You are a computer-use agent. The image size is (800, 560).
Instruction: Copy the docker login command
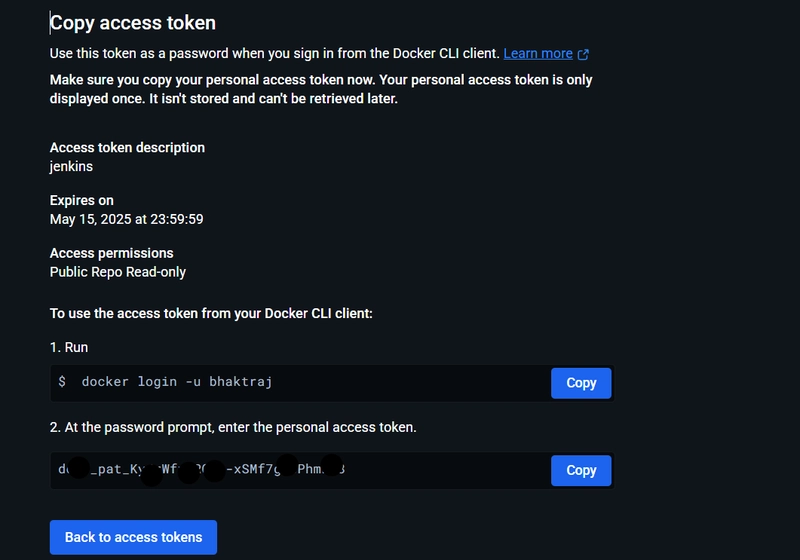tap(581, 383)
